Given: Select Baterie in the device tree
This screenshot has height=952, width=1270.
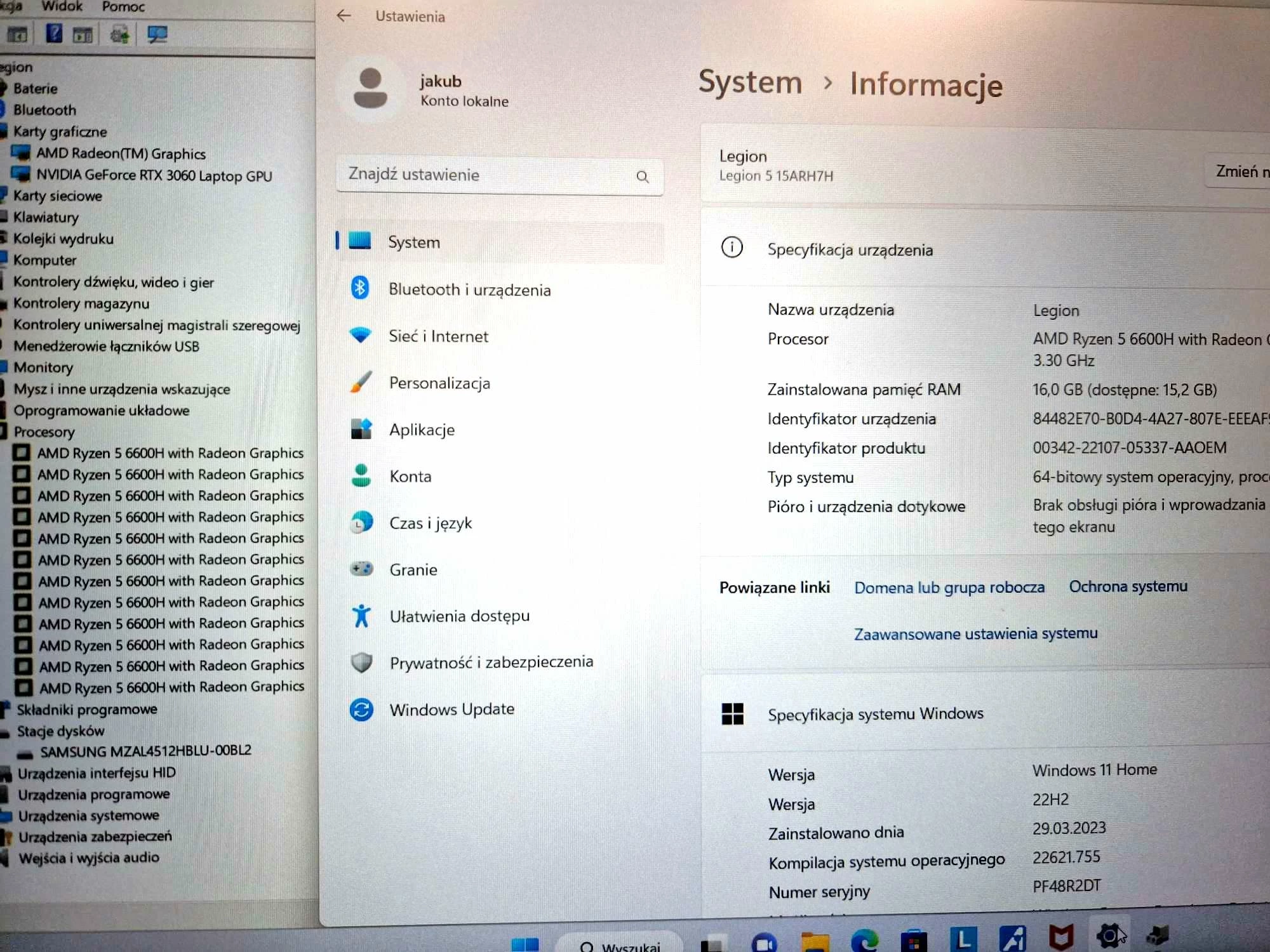Looking at the screenshot, I should click(36, 89).
